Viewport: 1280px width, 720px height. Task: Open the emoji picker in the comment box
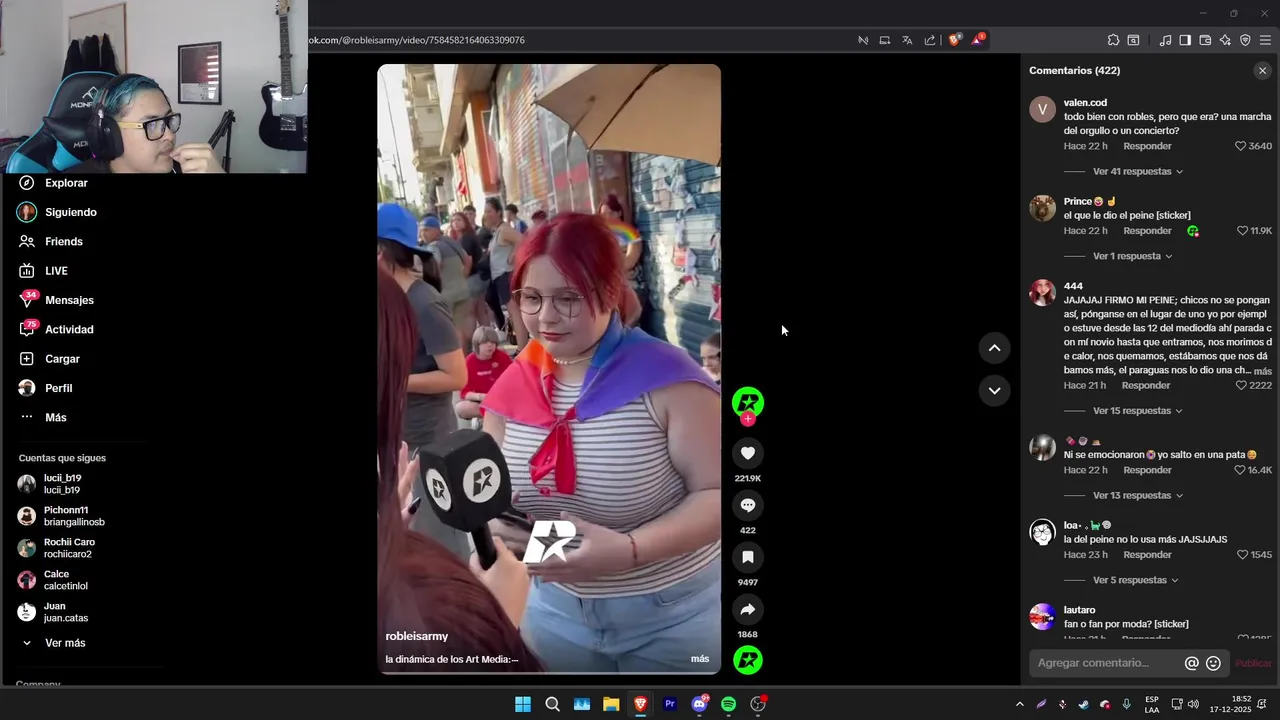(1213, 663)
